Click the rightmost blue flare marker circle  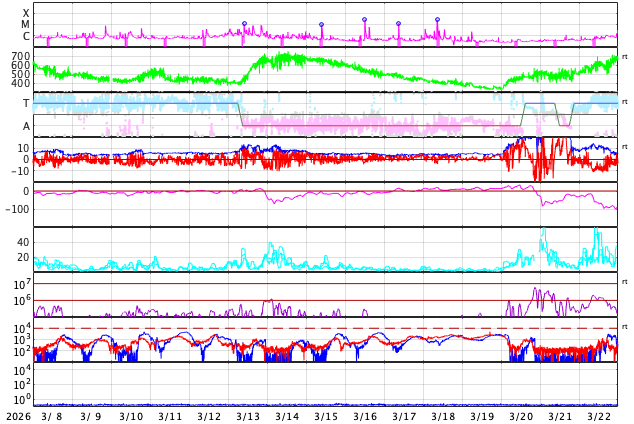437,19
